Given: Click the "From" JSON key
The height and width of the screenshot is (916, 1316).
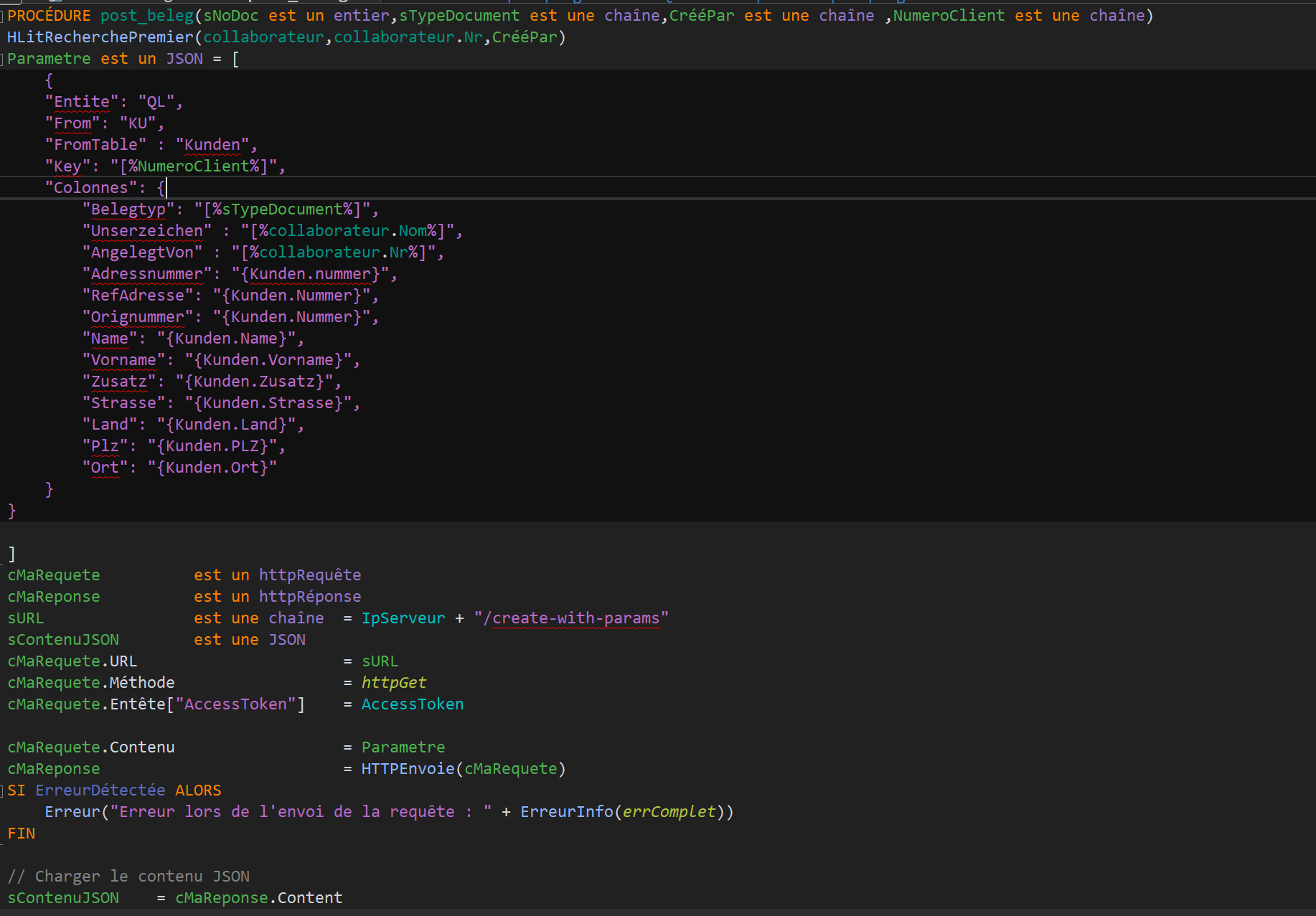Looking at the screenshot, I should (x=72, y=123).
